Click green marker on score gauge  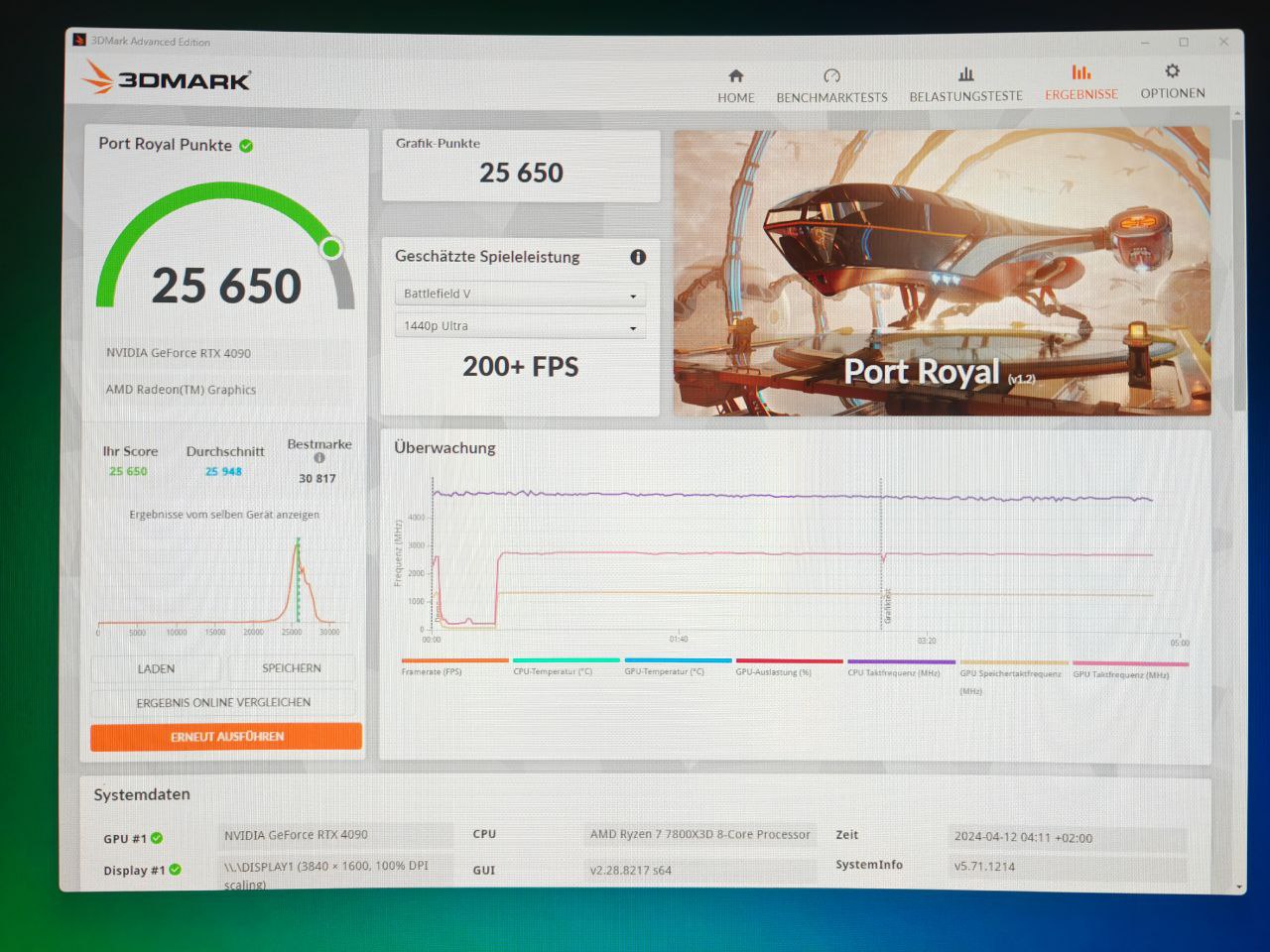pos(331,248)
